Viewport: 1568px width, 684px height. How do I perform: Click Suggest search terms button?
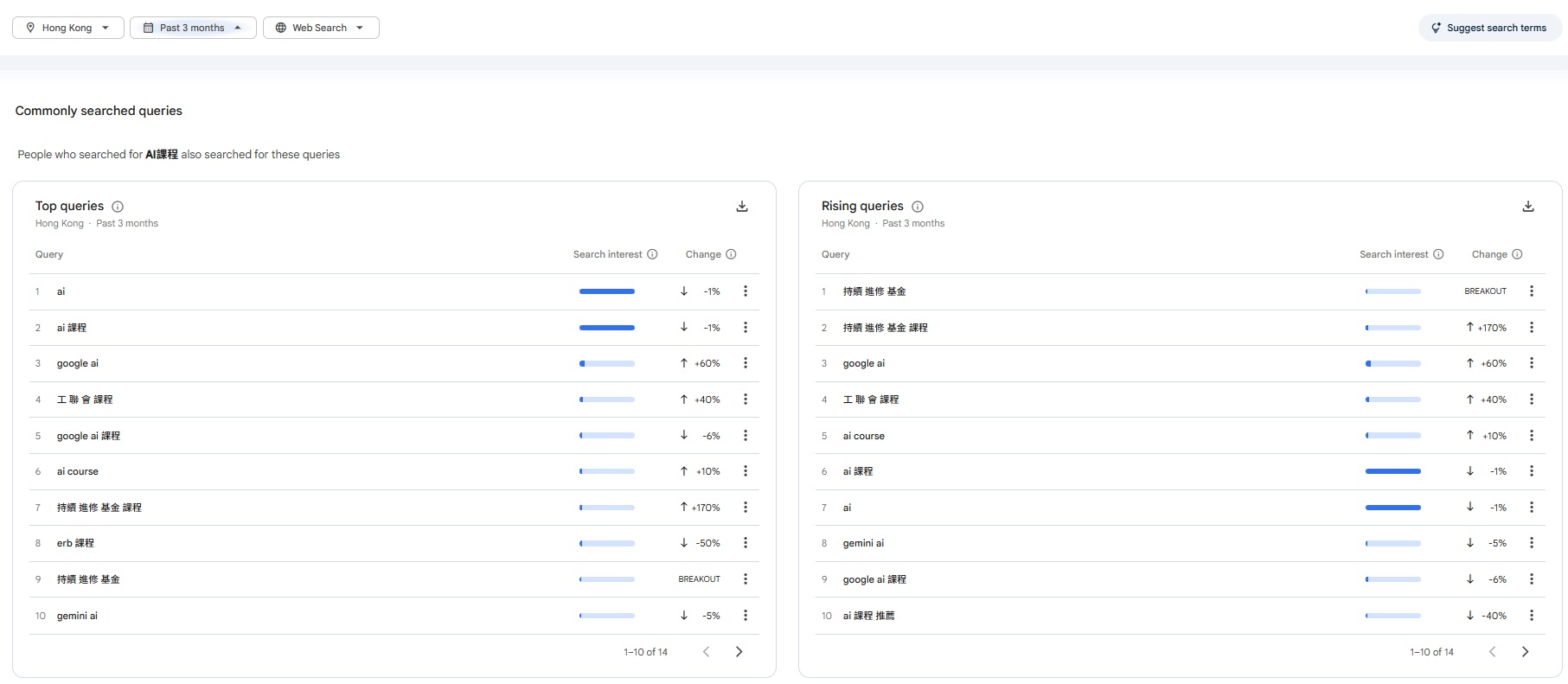pyautogui.click(x=1489, y=28)
